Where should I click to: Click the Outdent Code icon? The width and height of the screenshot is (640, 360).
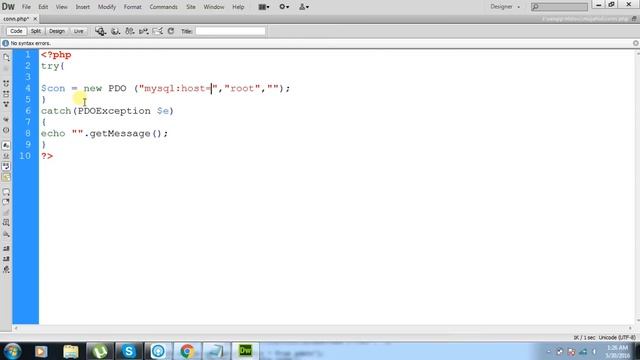pyautogui.click(x=6, y=259)
